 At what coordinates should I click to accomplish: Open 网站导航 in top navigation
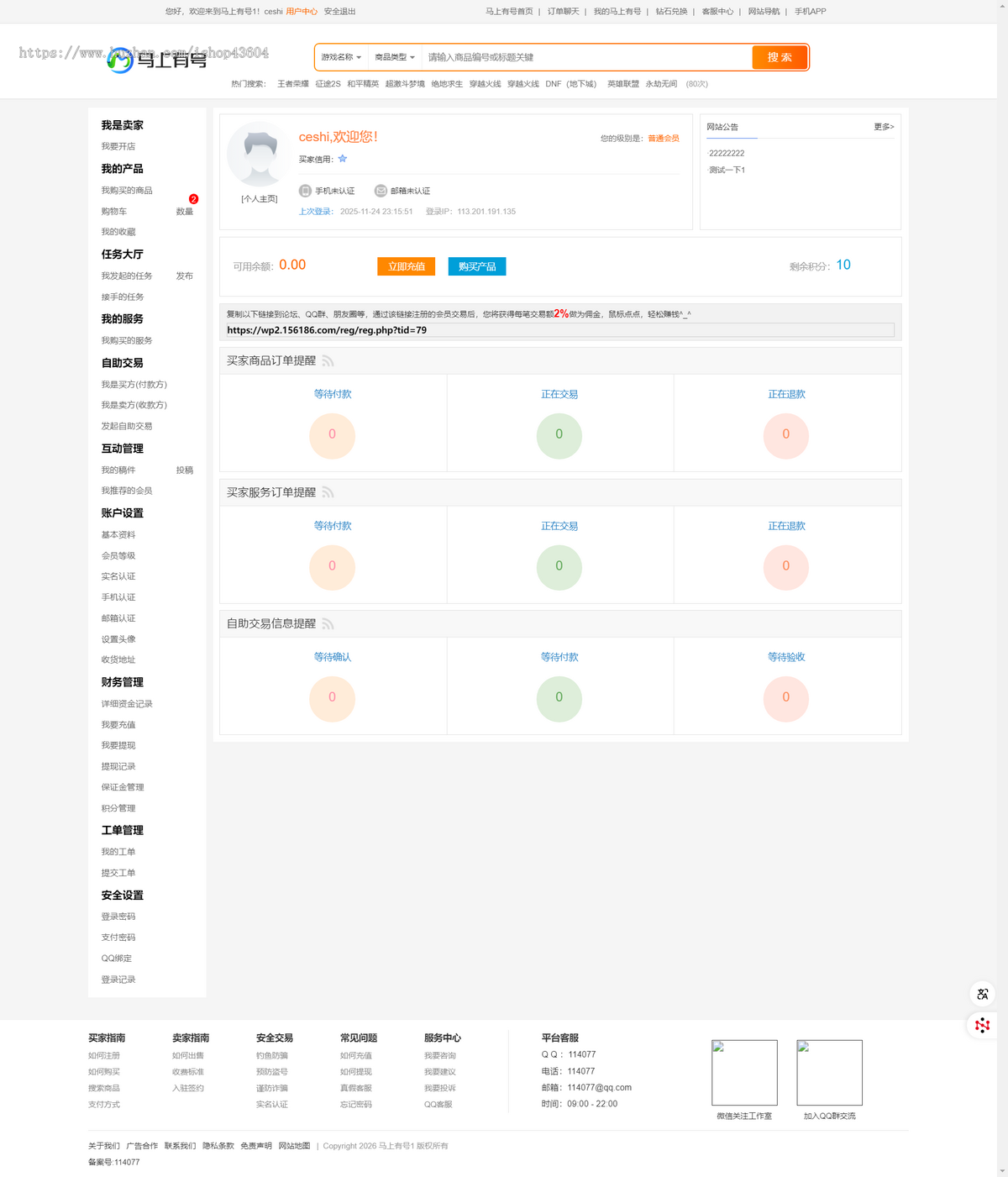[764, 12]
